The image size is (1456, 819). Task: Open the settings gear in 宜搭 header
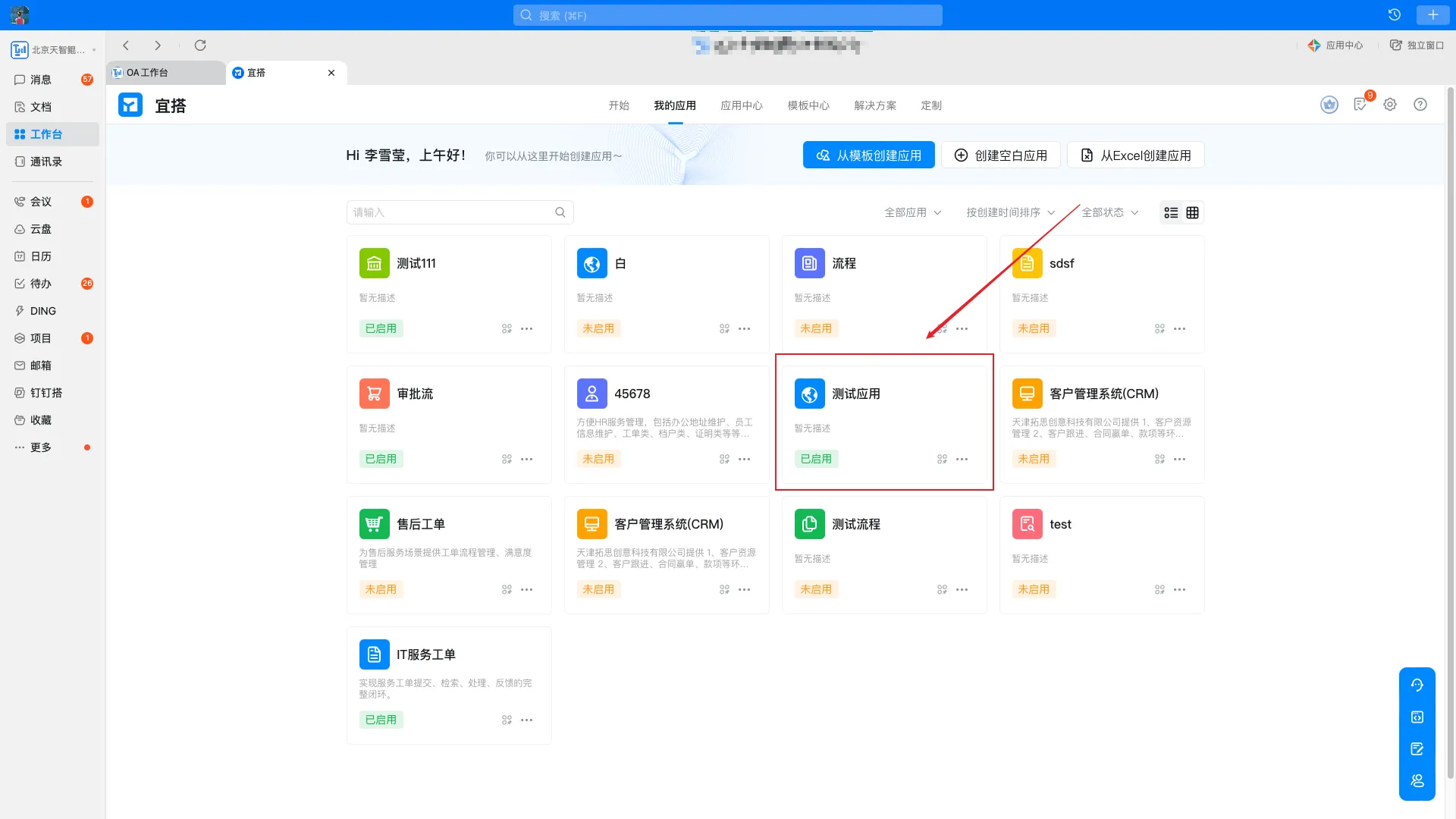tap(1390, 105)
